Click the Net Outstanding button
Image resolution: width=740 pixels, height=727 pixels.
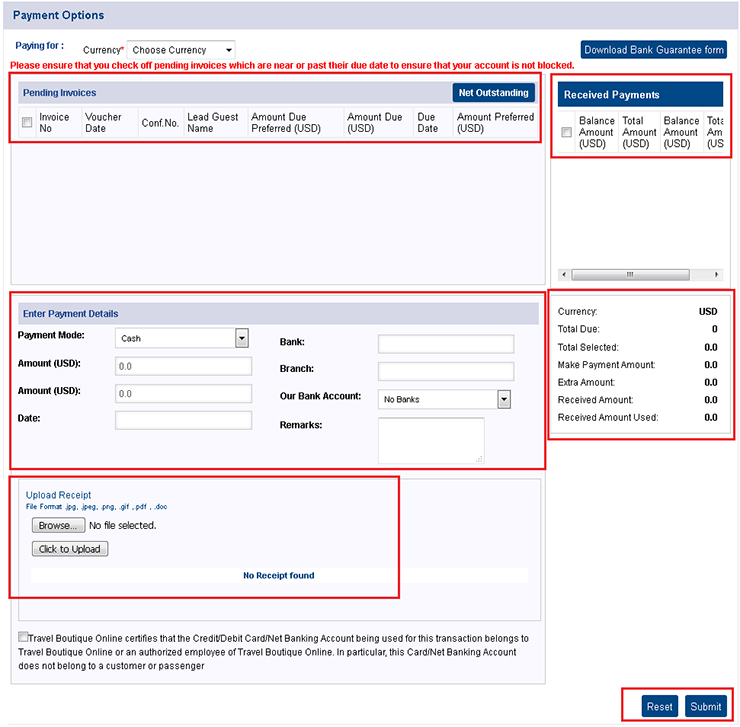[x=493, y=93]
